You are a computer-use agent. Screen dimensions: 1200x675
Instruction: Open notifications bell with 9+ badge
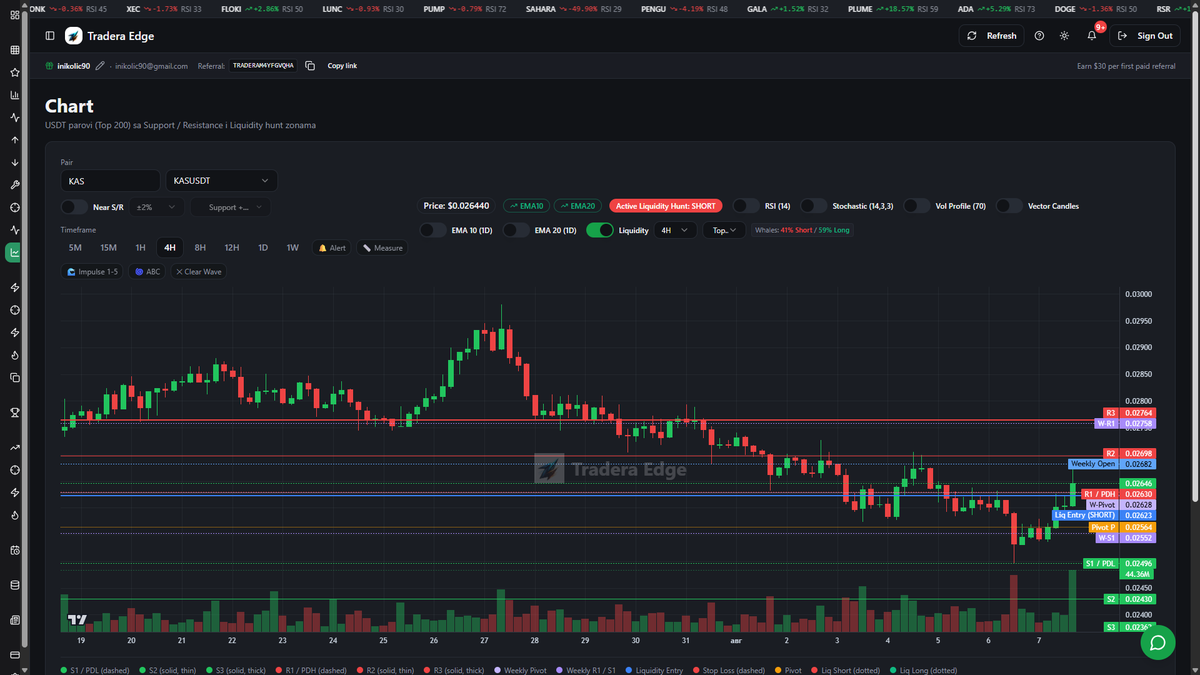pos(1092,36)
